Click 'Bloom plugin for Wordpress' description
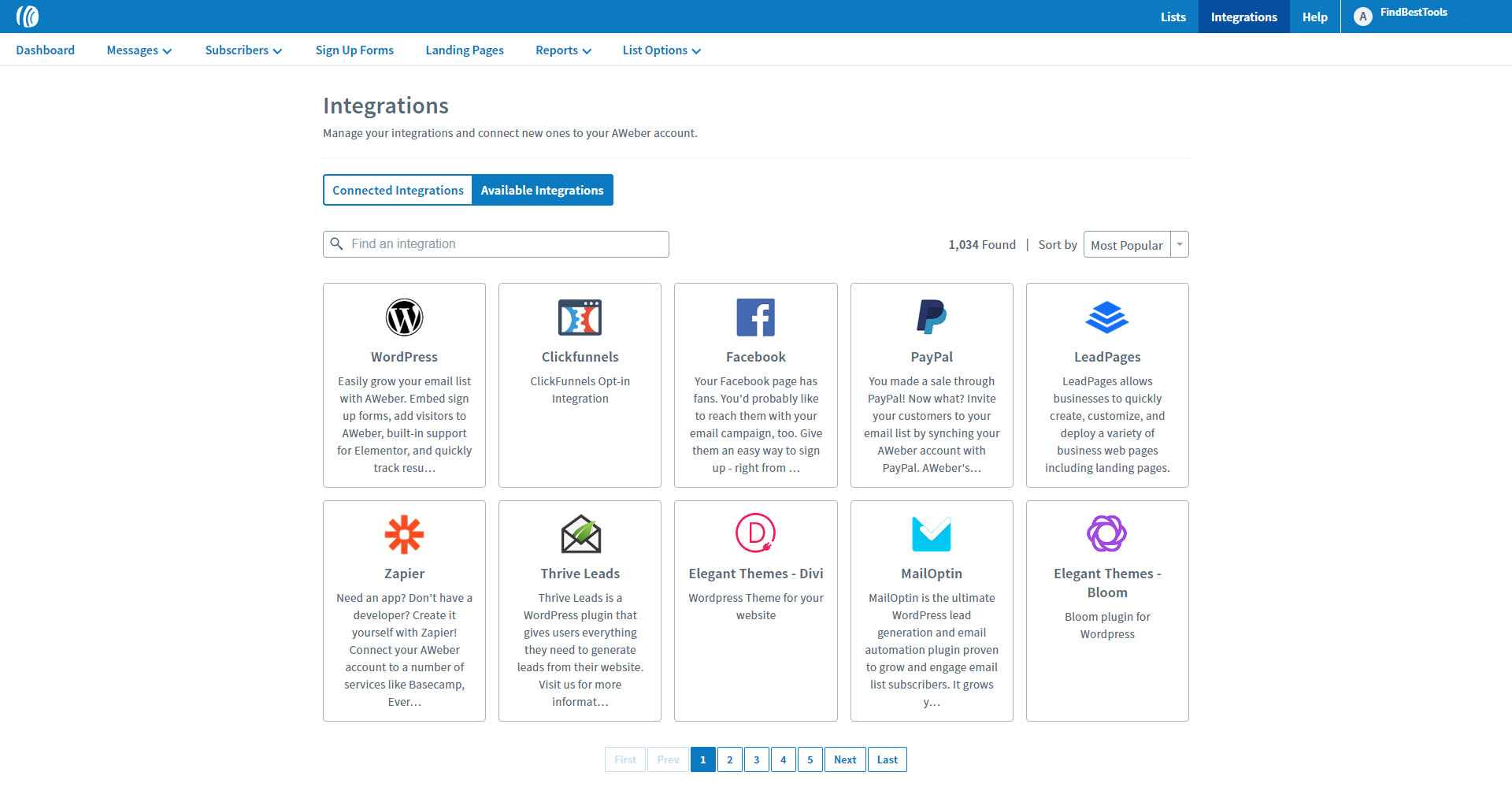The image size is (1512, 802). (x=1107, y=626)
